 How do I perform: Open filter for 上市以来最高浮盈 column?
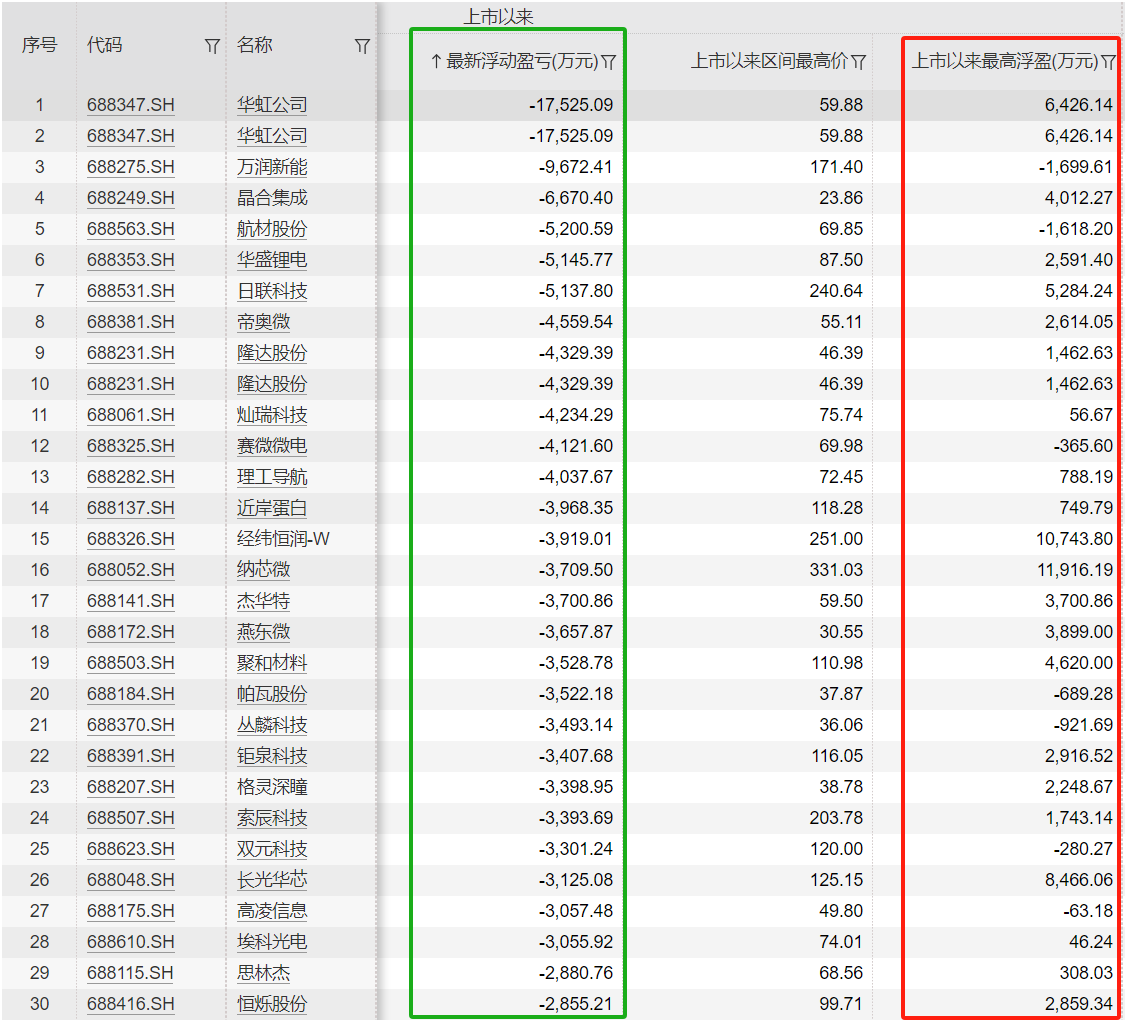(1108, 62)
